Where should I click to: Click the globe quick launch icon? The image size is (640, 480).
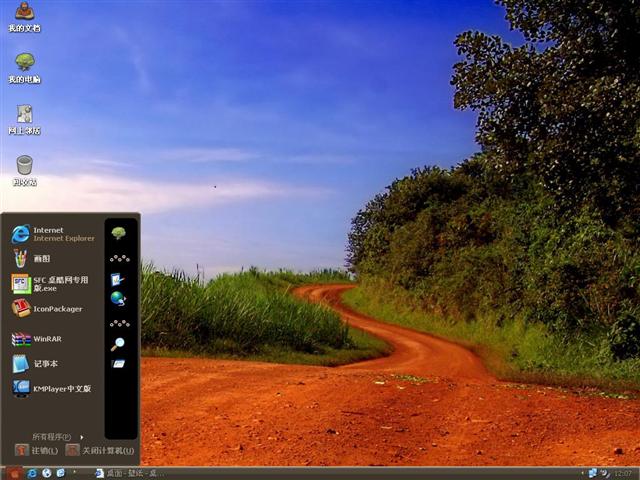click(x=47, y=473)
